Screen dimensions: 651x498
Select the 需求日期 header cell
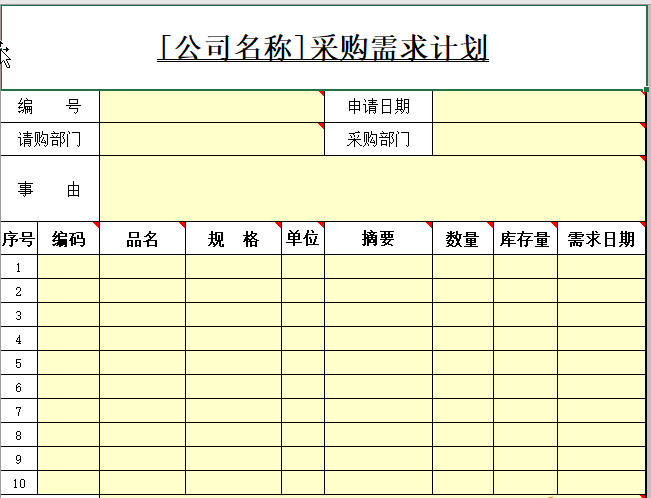click(x=601, y=239)
